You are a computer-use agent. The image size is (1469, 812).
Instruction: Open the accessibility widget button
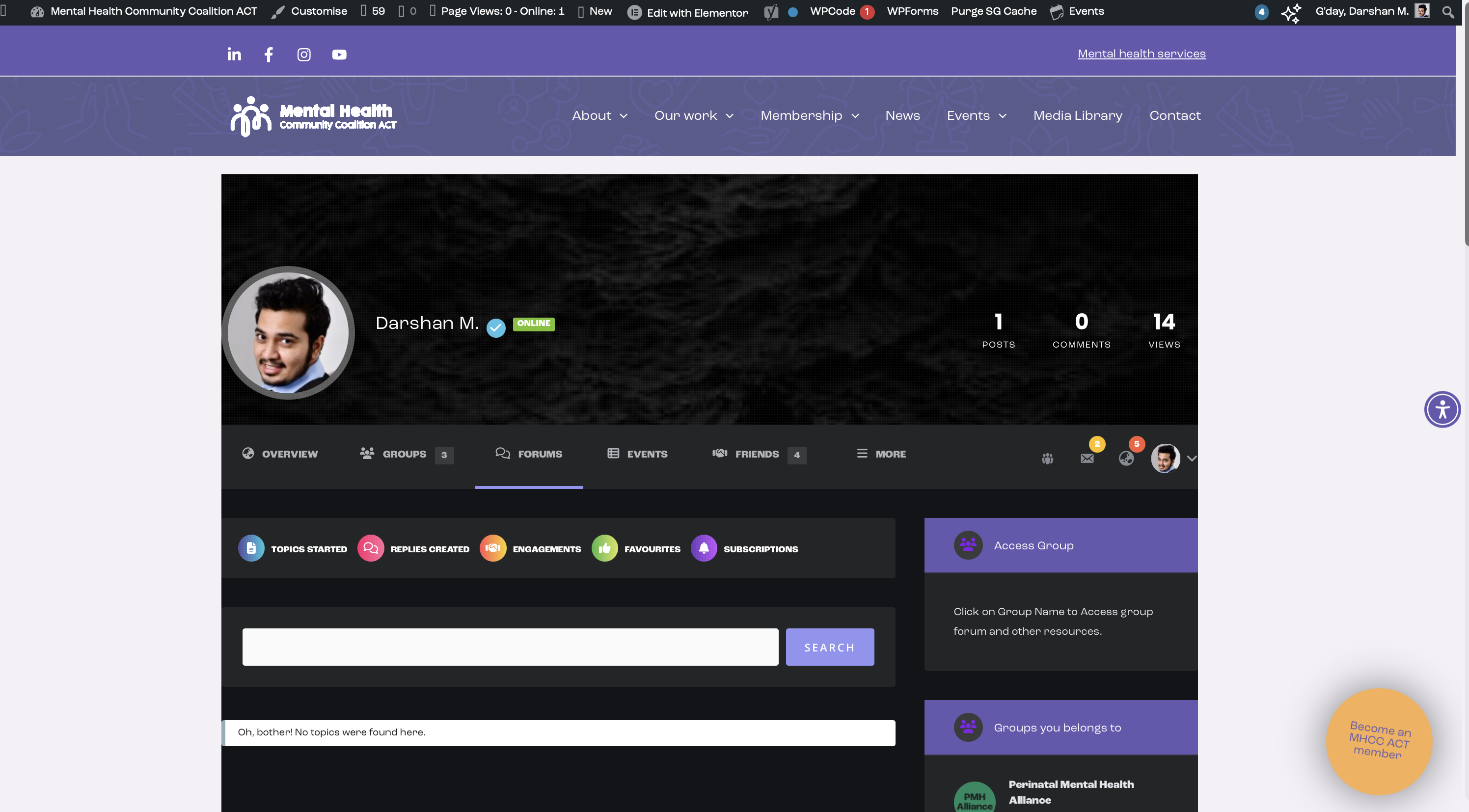pyautogui.click(x=1442, y=409)
